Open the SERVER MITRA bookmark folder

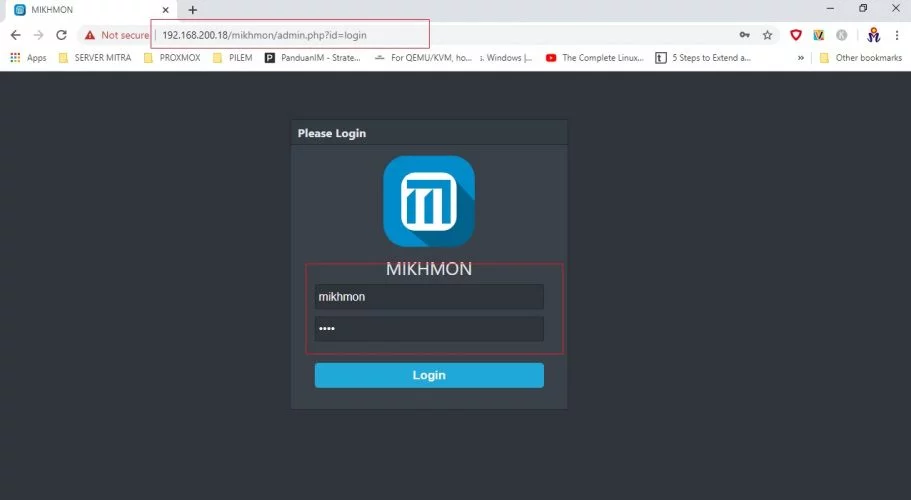click(x=95, y=57)
